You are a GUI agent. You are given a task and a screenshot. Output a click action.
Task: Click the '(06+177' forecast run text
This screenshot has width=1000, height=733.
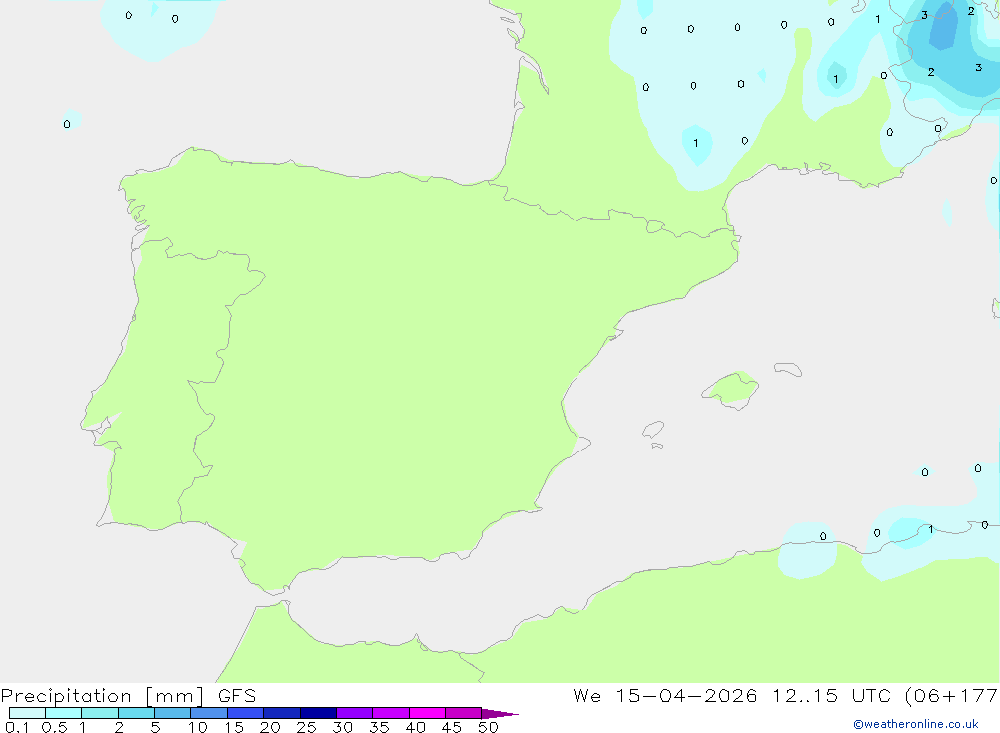[952, 695]
